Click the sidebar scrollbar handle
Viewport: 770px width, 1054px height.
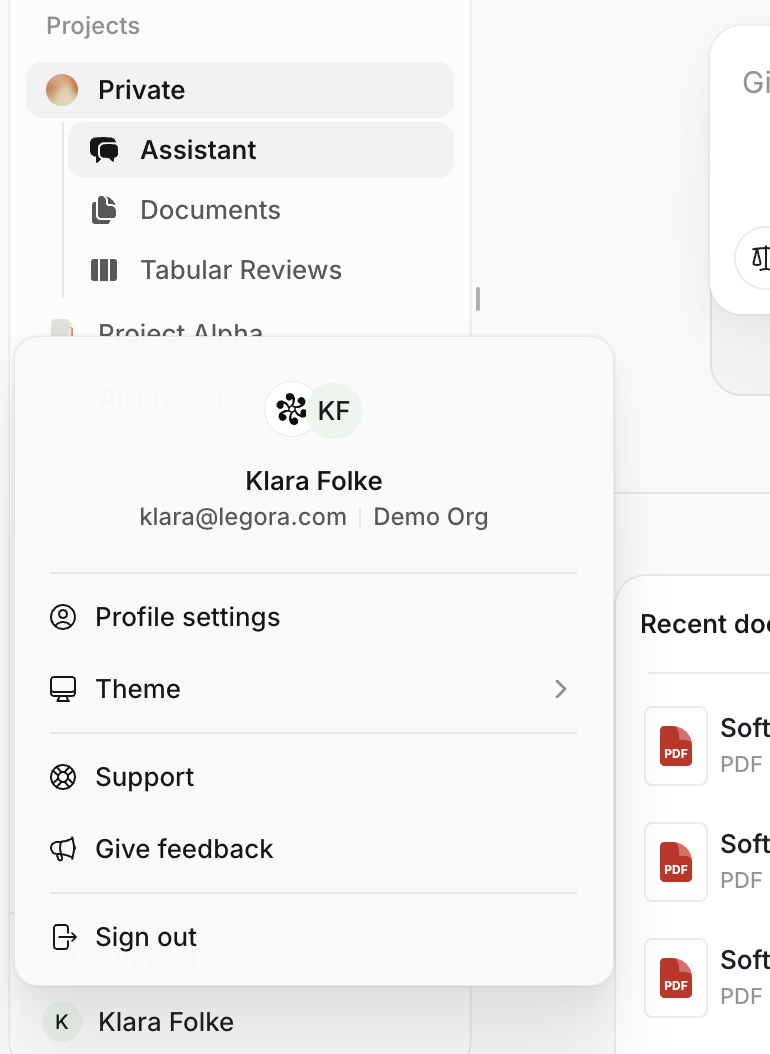478,298
